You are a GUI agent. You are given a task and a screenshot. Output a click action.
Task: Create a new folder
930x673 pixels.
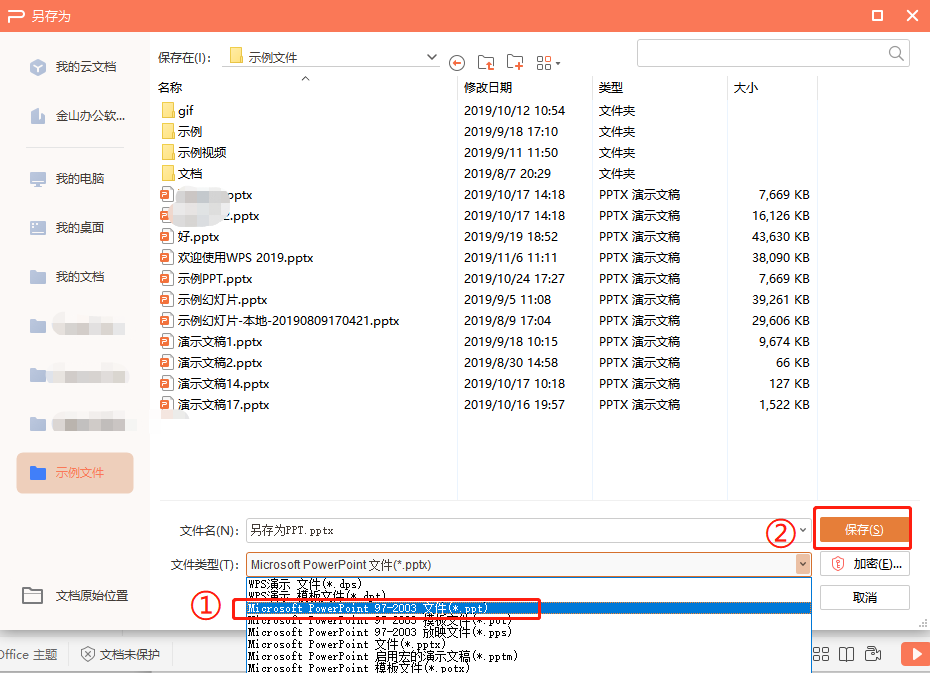[515, 62]
